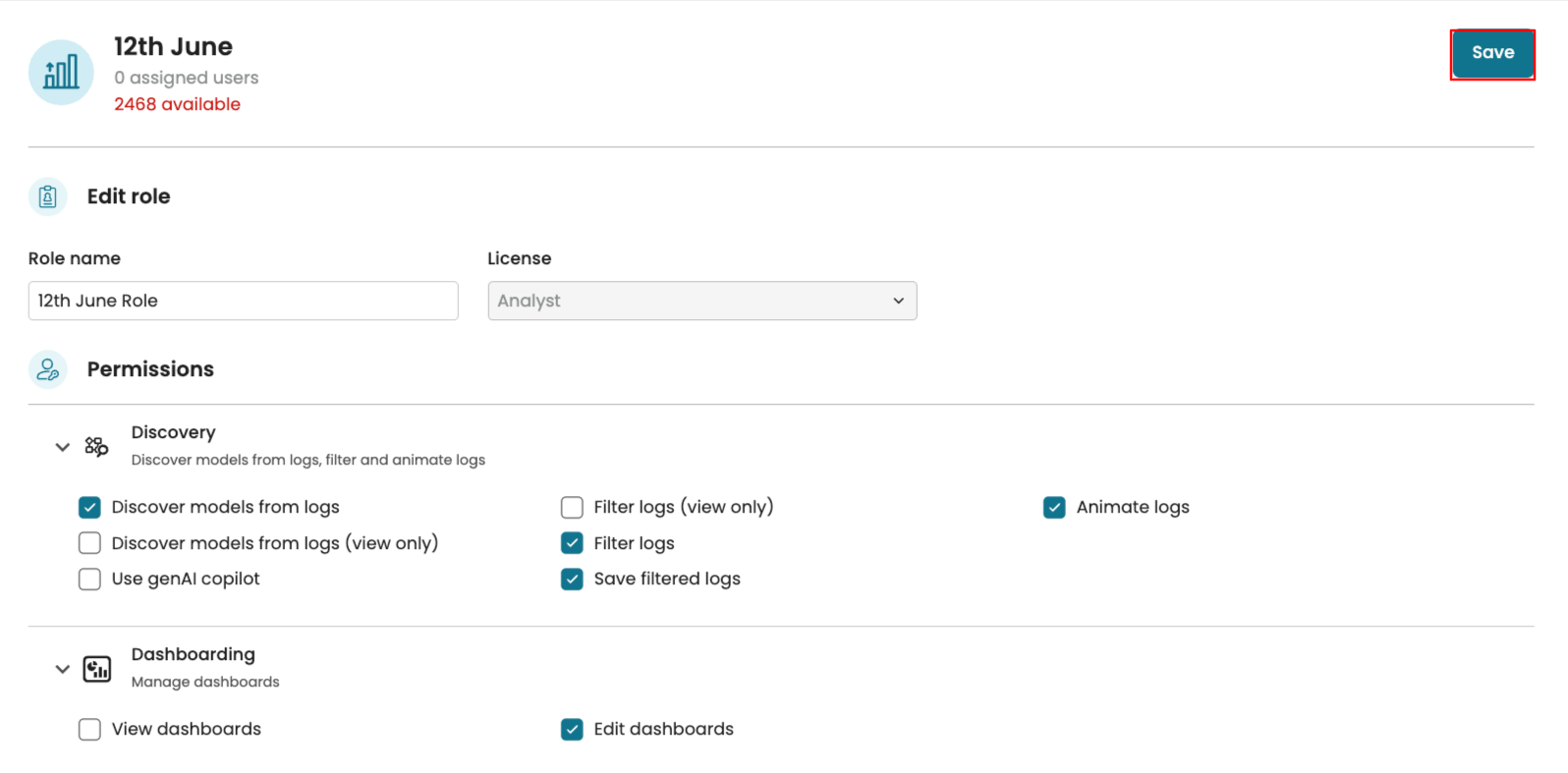Click the Discovery section icon
This screenshot has height=773, width=1568.
pyautogui.click(x=96, y=447)
